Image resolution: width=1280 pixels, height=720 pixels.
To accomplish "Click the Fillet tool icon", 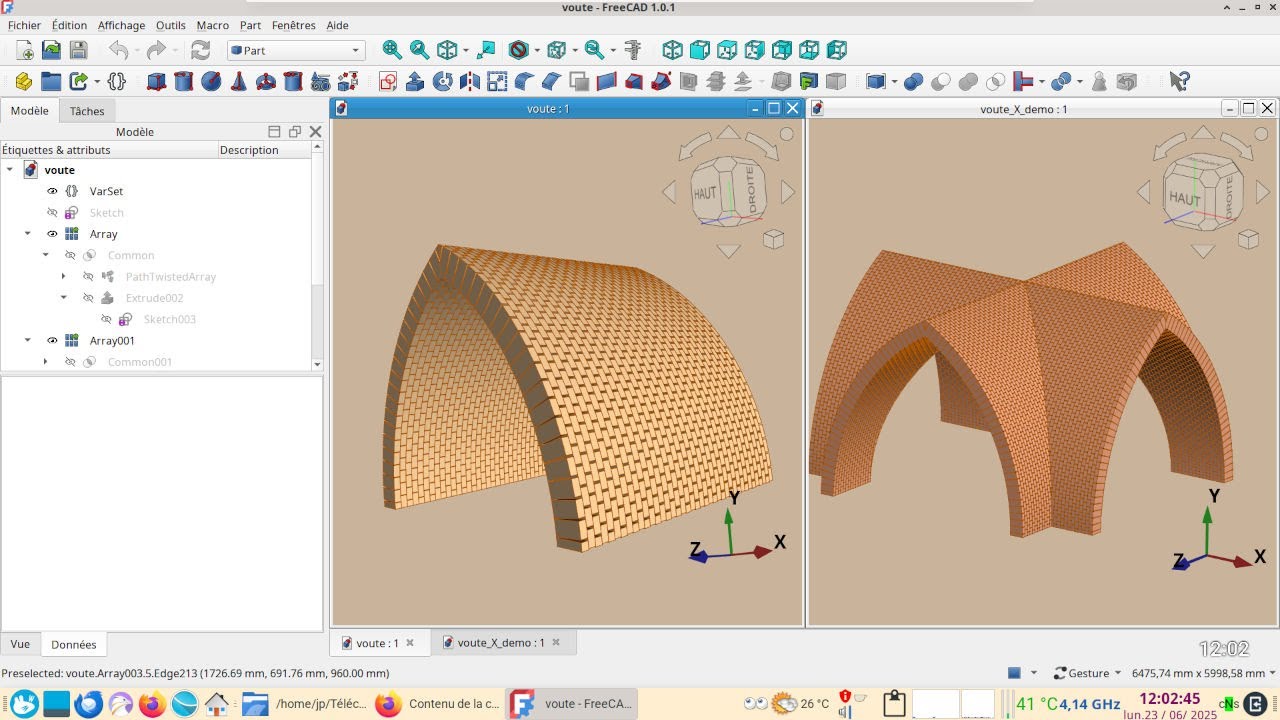I will (524, 81).
